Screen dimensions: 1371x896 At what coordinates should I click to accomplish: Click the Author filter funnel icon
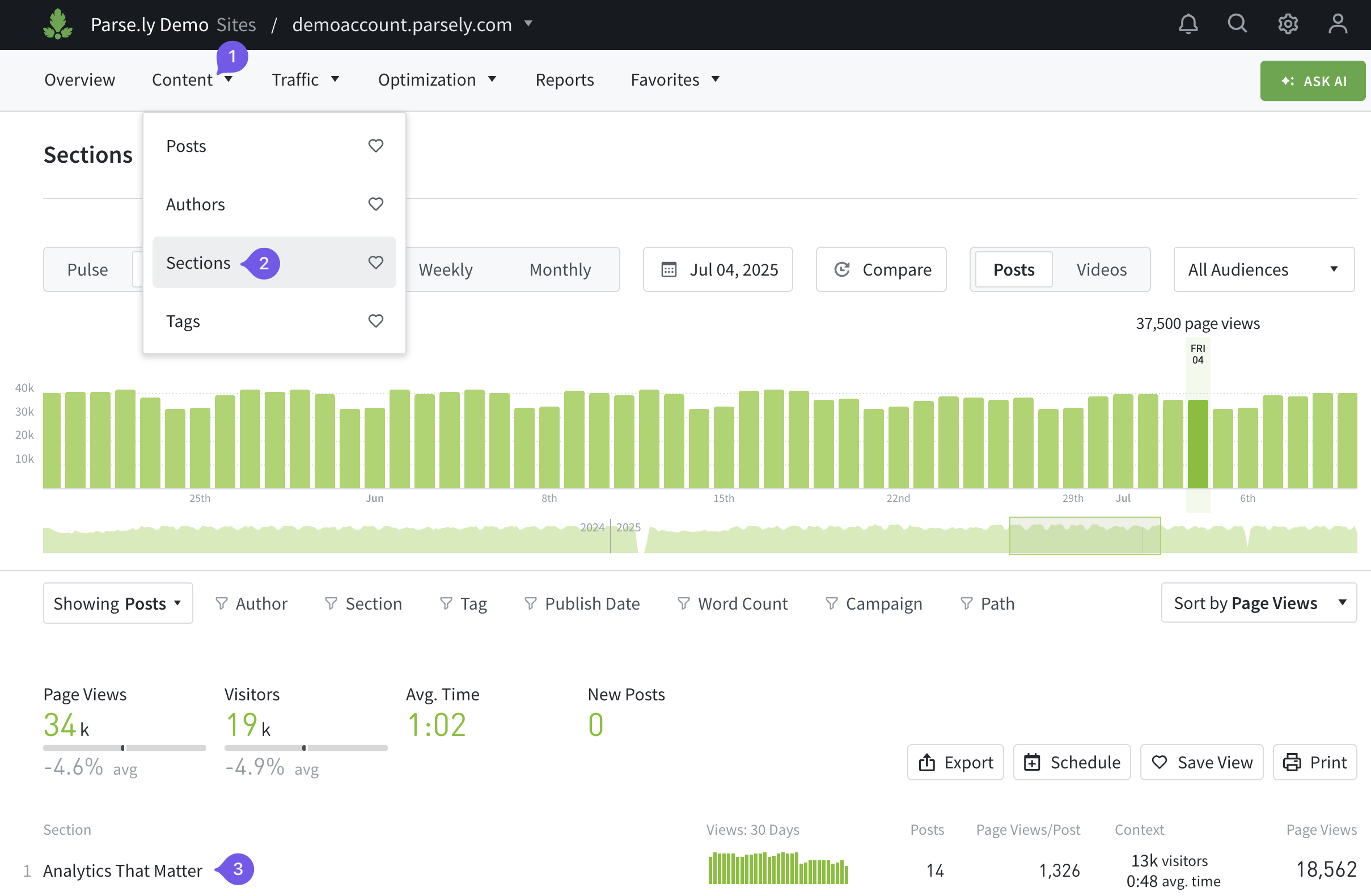pos(221,603)
